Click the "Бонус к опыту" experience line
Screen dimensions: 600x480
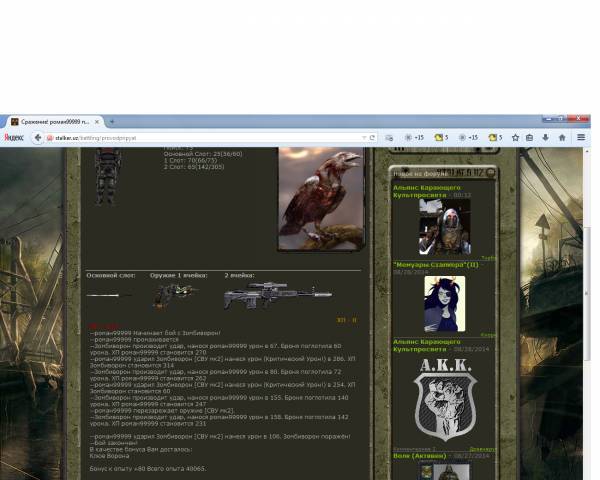point(148,469)
